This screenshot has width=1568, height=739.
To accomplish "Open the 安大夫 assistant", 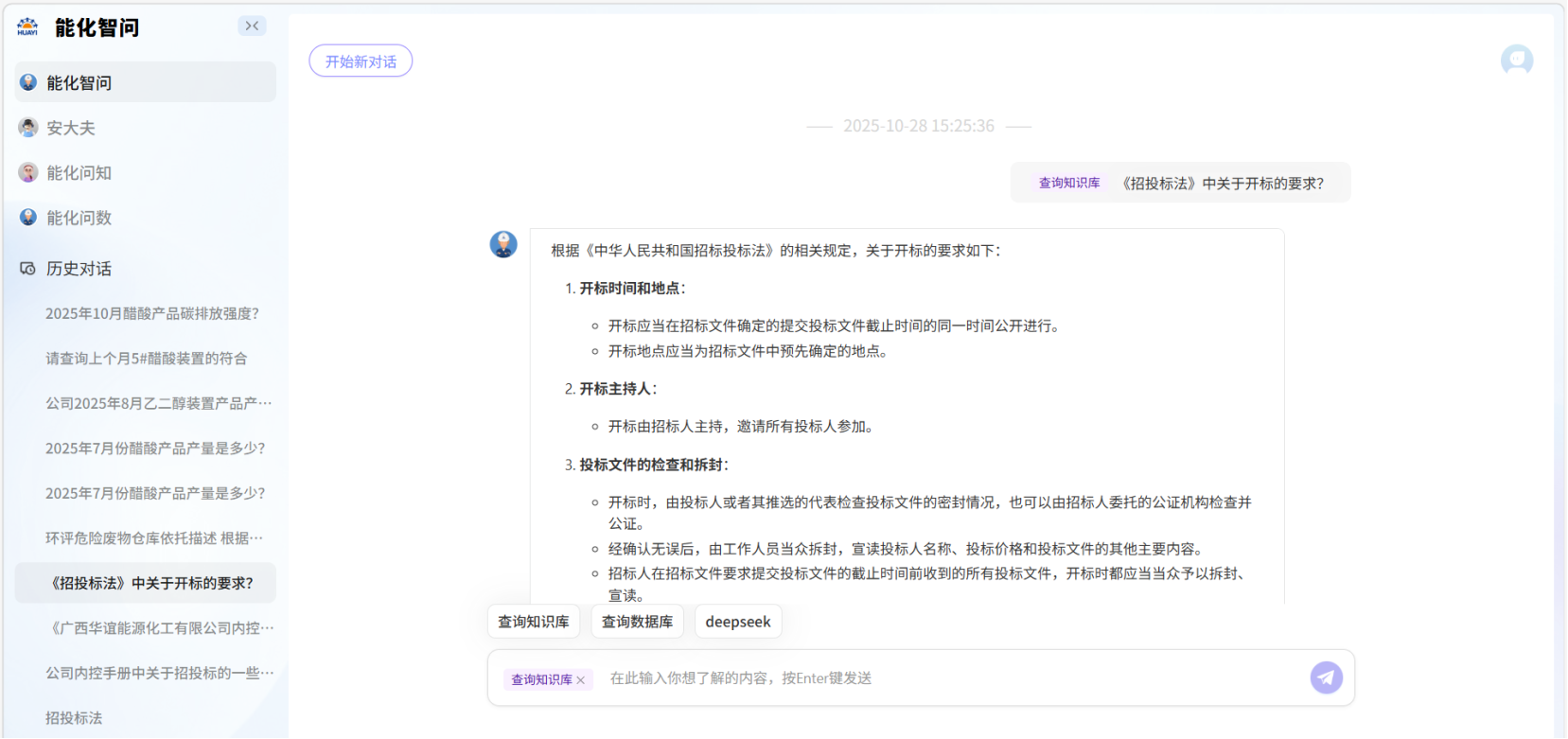I will [x=70, y=128].
